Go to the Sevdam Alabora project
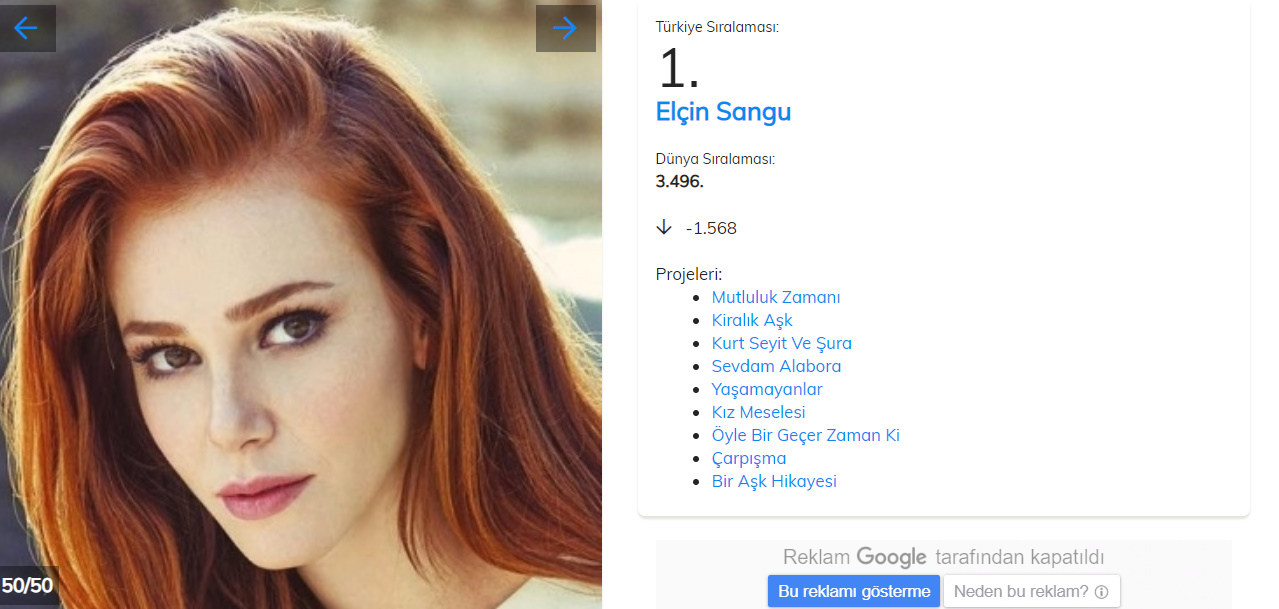This screenshot has width=1279, height=609. coord(776,366)
